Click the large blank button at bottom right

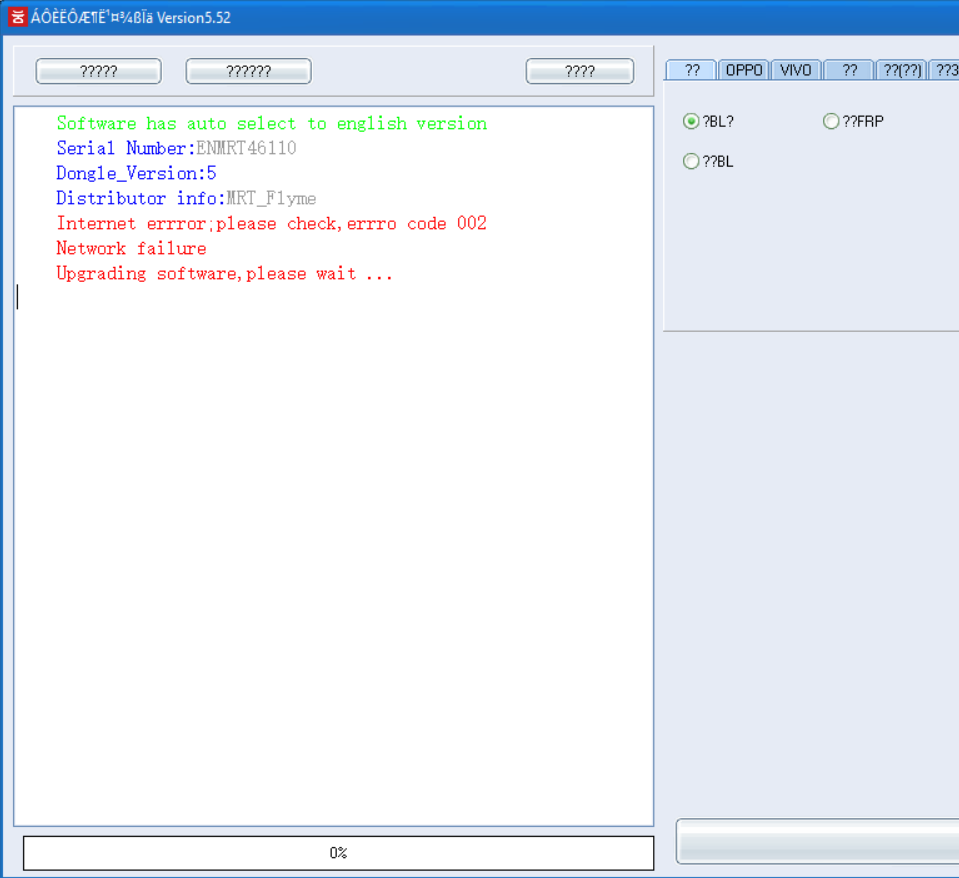pos(818,841)
